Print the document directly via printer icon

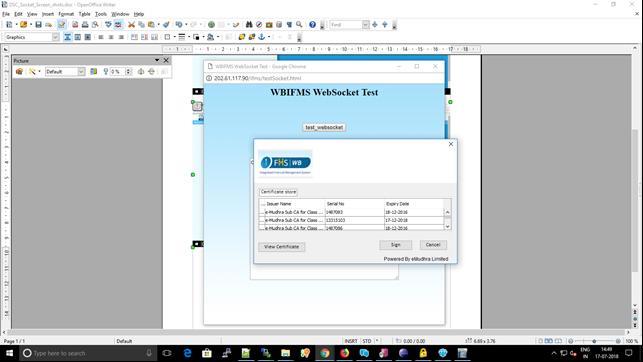click(x=85, y=25)
